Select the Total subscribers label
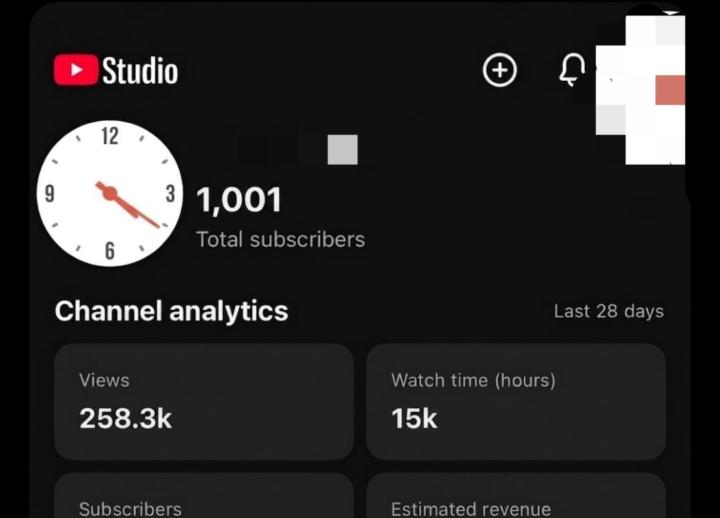 (281, 240)
